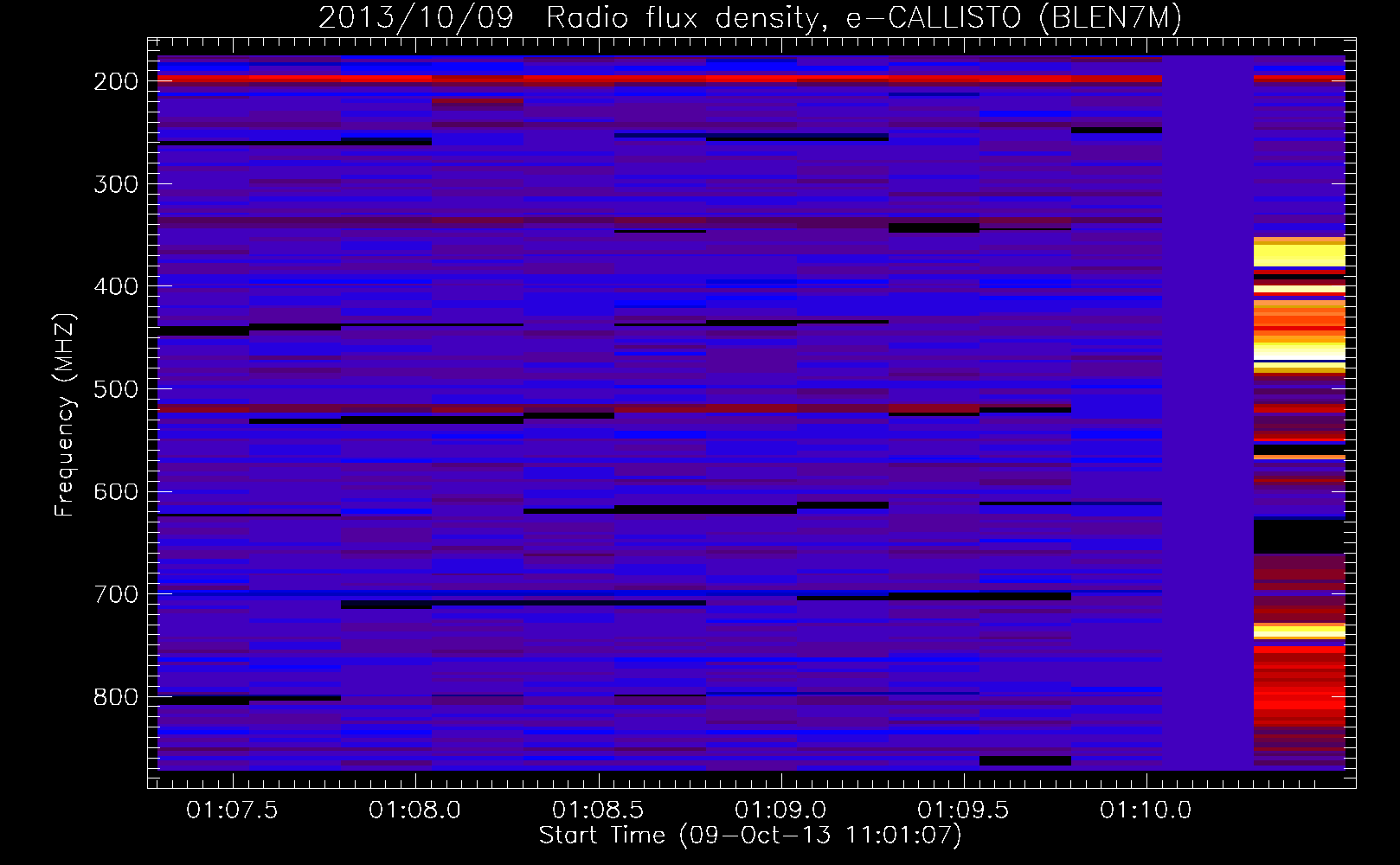The width and height of the screenshot is (1400, 865).
Task: Click the 01:08.0 time tick label
Action: coord(415,811)
